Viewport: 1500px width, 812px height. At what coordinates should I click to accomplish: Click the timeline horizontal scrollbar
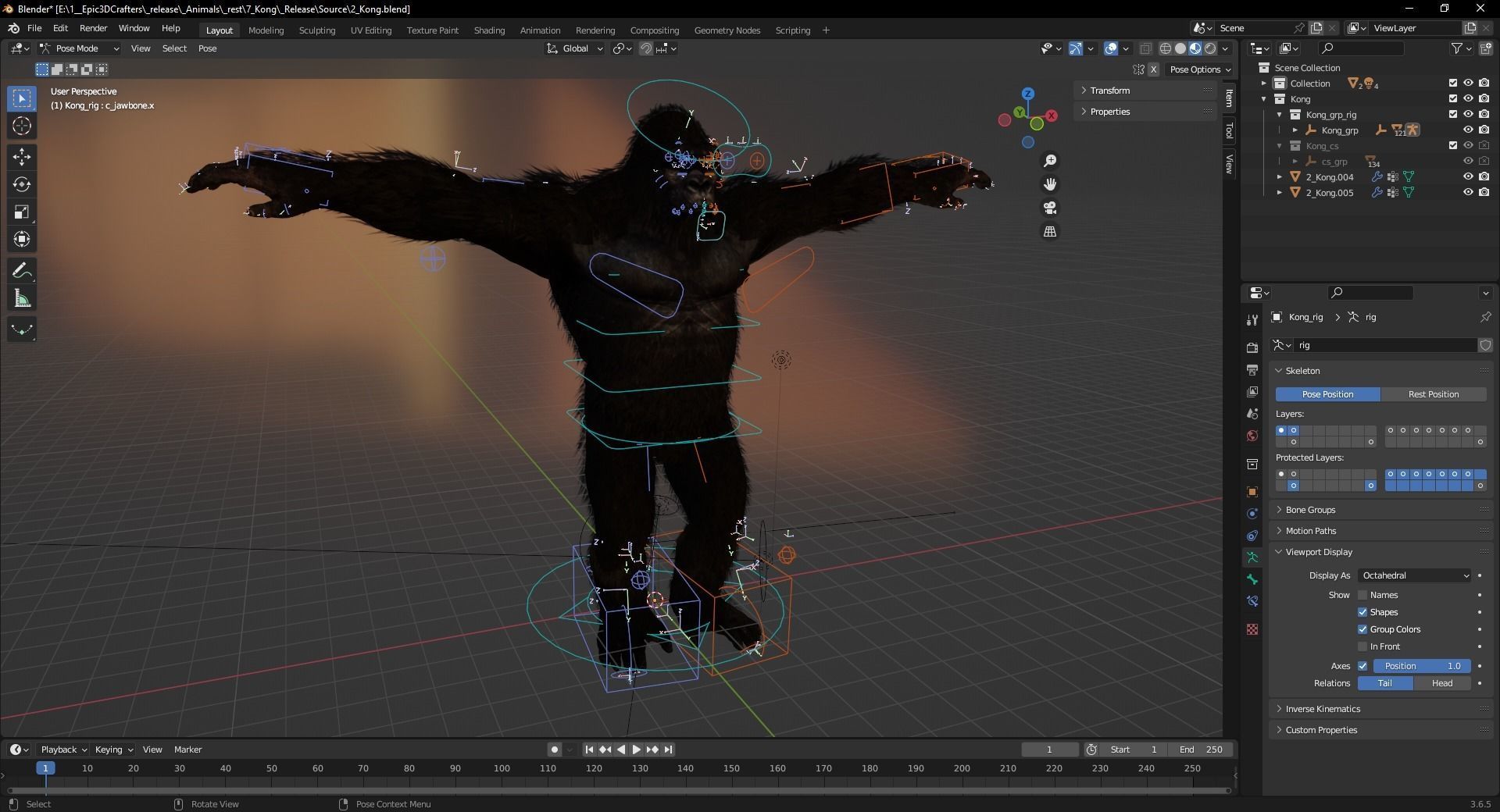(619, 790)
